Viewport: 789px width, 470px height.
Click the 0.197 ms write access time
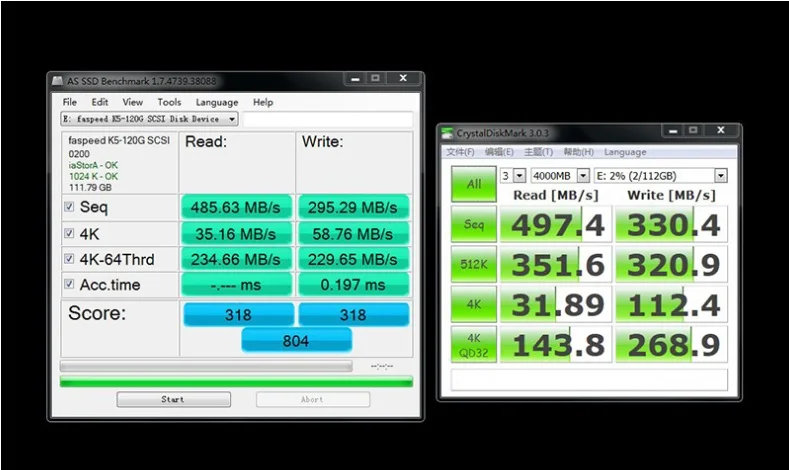click(x=353, y=285)
